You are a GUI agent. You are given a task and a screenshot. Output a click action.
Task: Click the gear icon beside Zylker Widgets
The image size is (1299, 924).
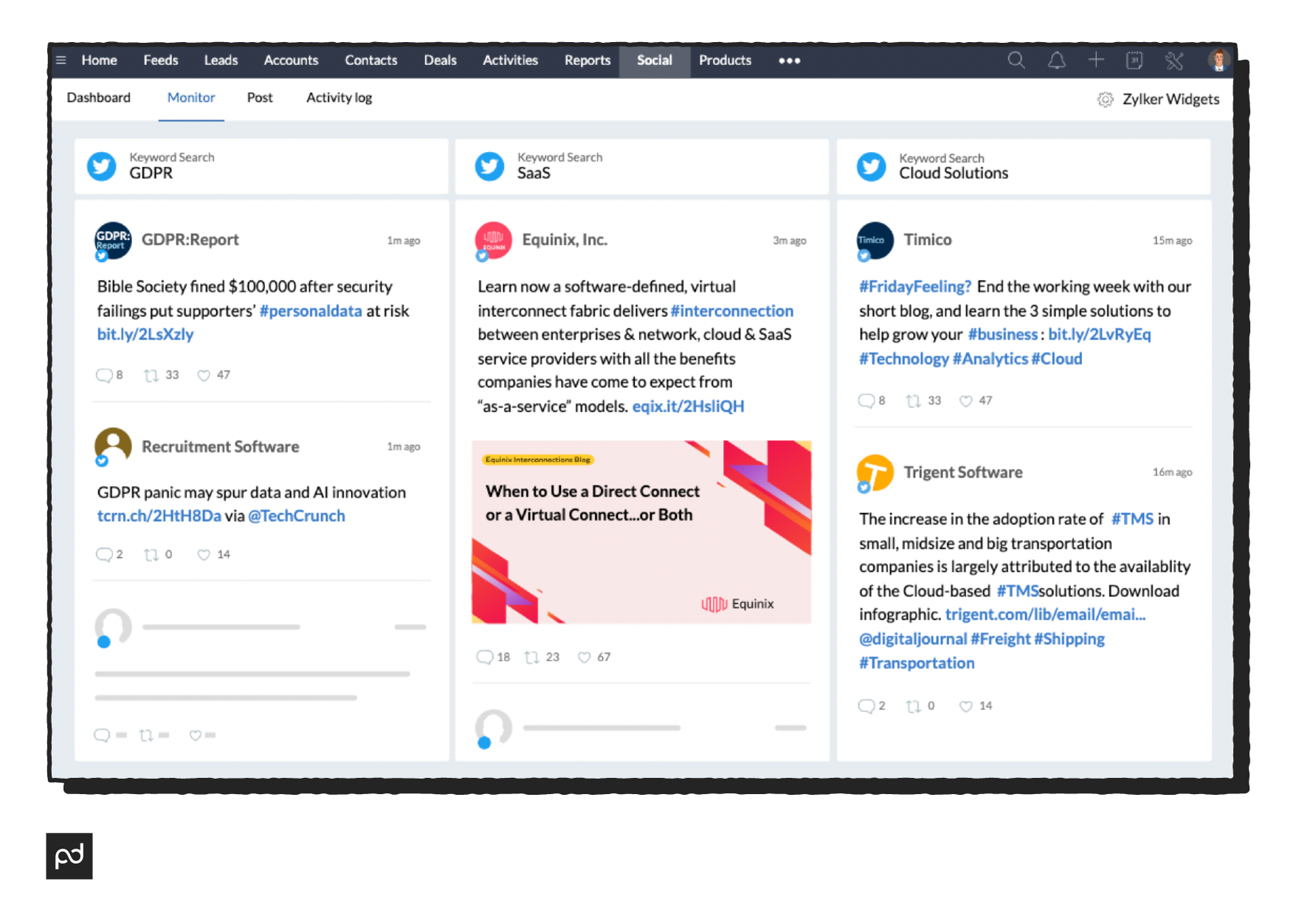point(1105,99)
